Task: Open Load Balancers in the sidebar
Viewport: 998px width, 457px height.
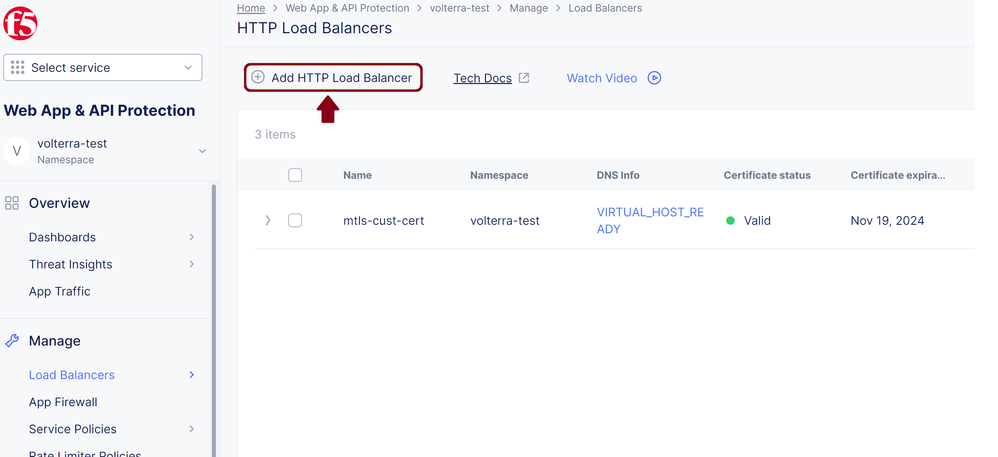Action: tap(72, 375)
